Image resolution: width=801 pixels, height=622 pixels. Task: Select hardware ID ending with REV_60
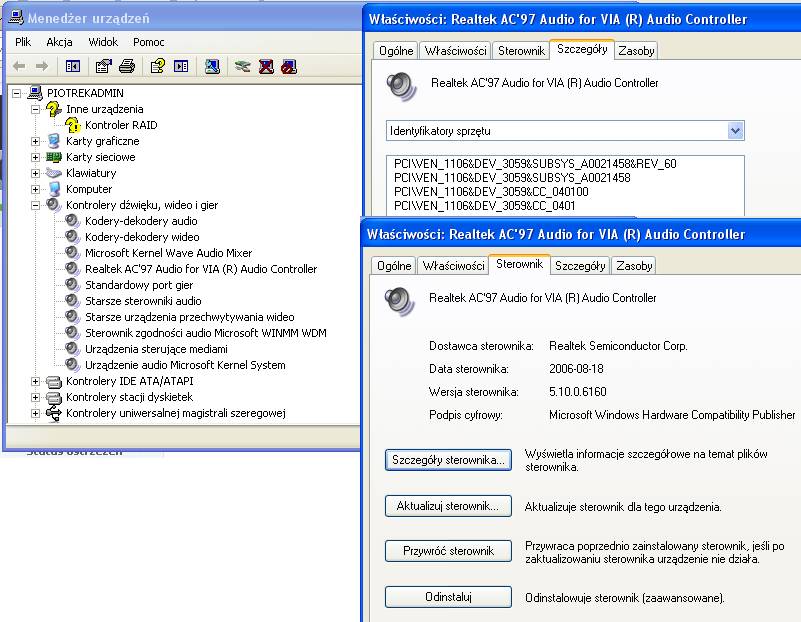click(x=535, y=164)
